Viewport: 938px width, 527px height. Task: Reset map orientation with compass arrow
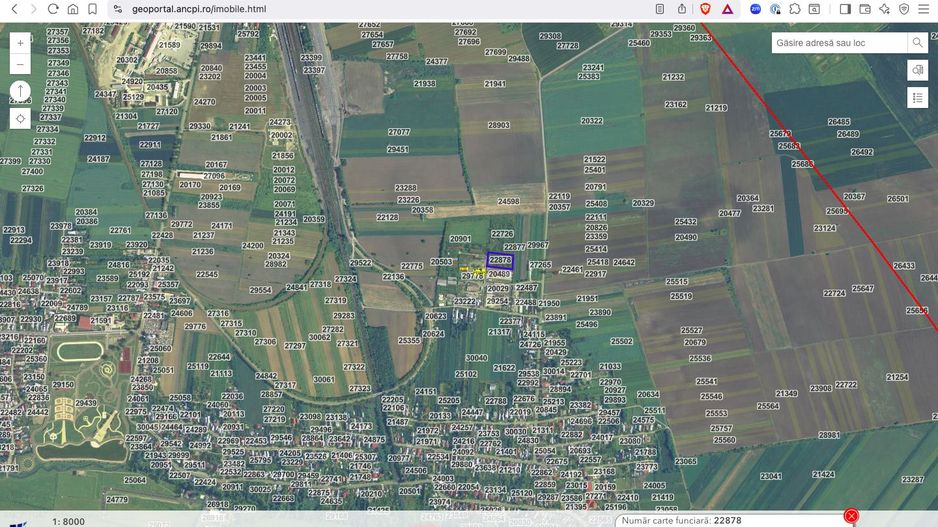[20, 91]
